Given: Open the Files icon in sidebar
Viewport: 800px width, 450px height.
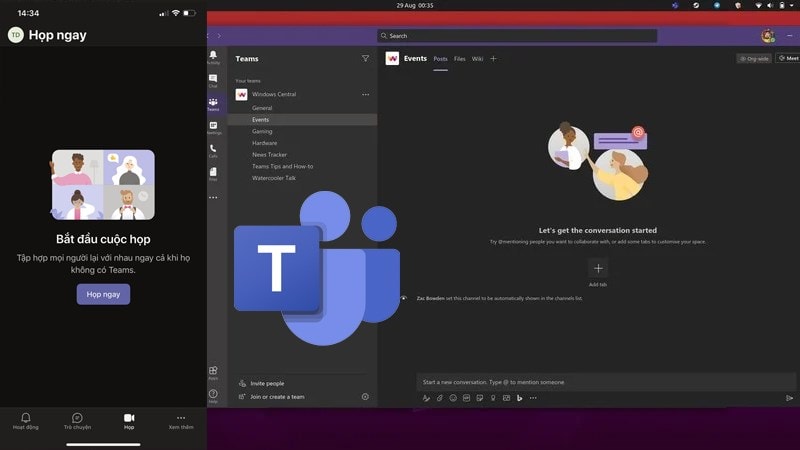Looking at the screenshot, I should click(x=213, y=174).
